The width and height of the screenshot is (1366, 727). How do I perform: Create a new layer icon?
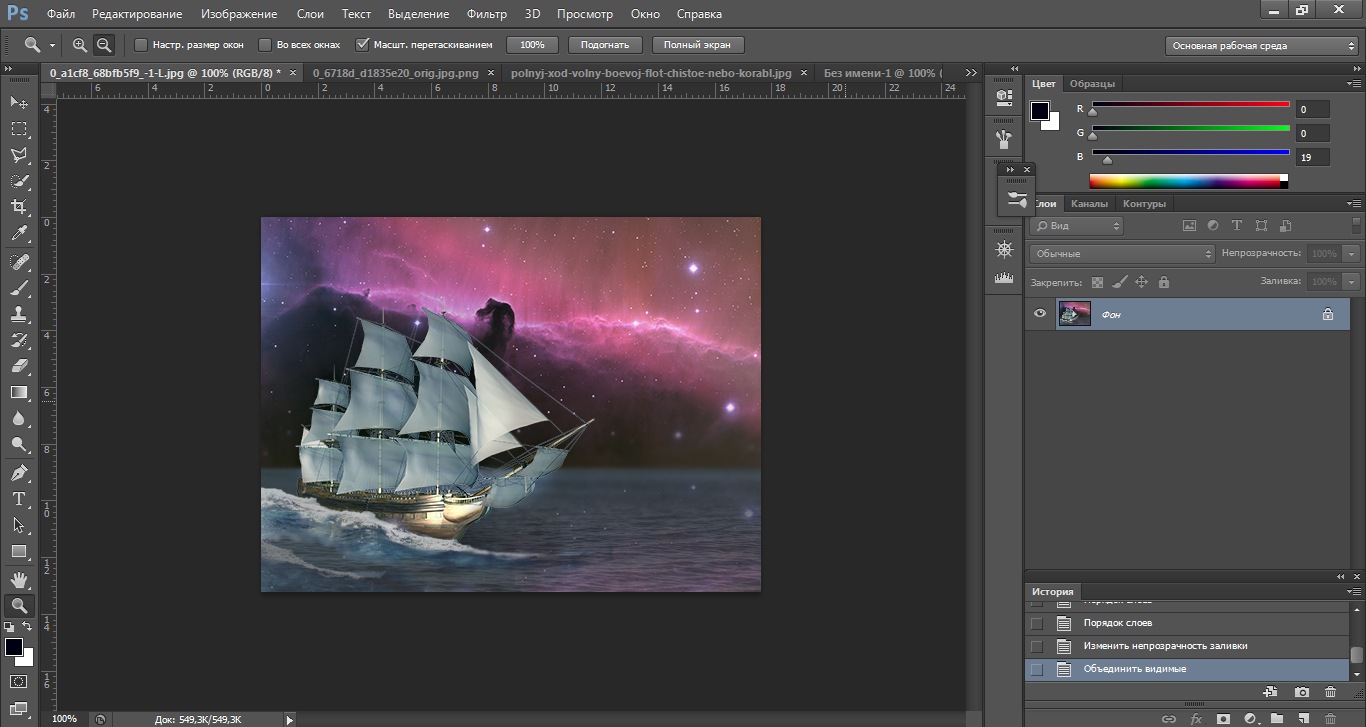point(1304,718)
